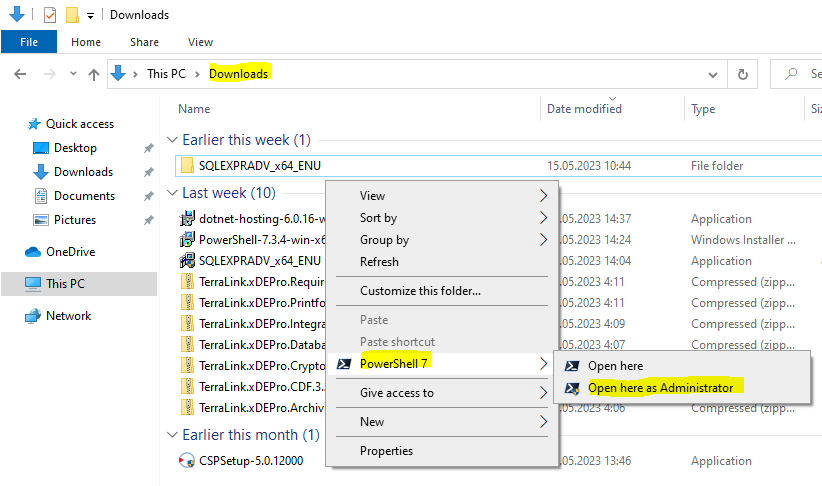Choose Customize this folder… from context menu

(442, 290)
